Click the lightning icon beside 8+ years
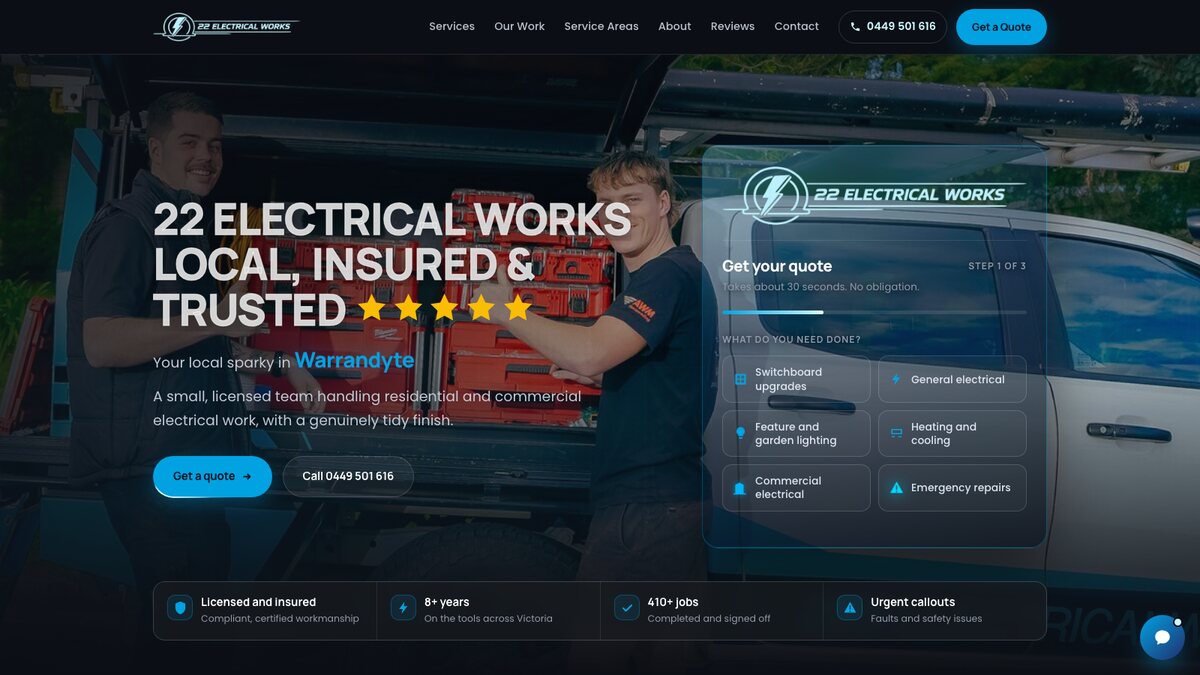The image size is (1200, 675). (403, 607)
